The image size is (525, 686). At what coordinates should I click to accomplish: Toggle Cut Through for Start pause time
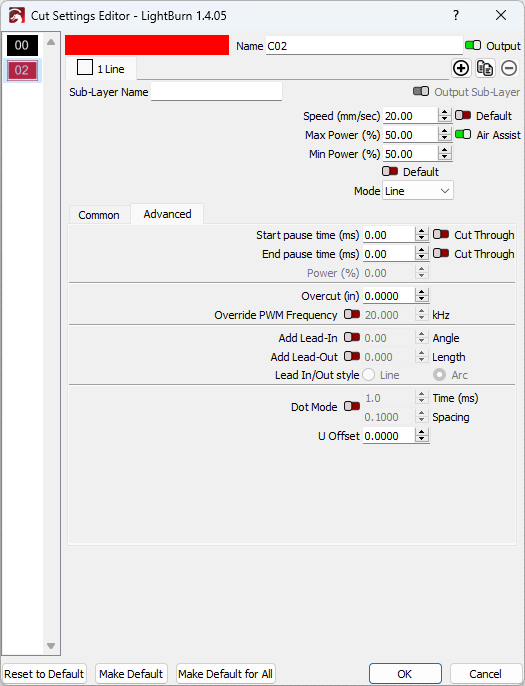pos(441,234)
